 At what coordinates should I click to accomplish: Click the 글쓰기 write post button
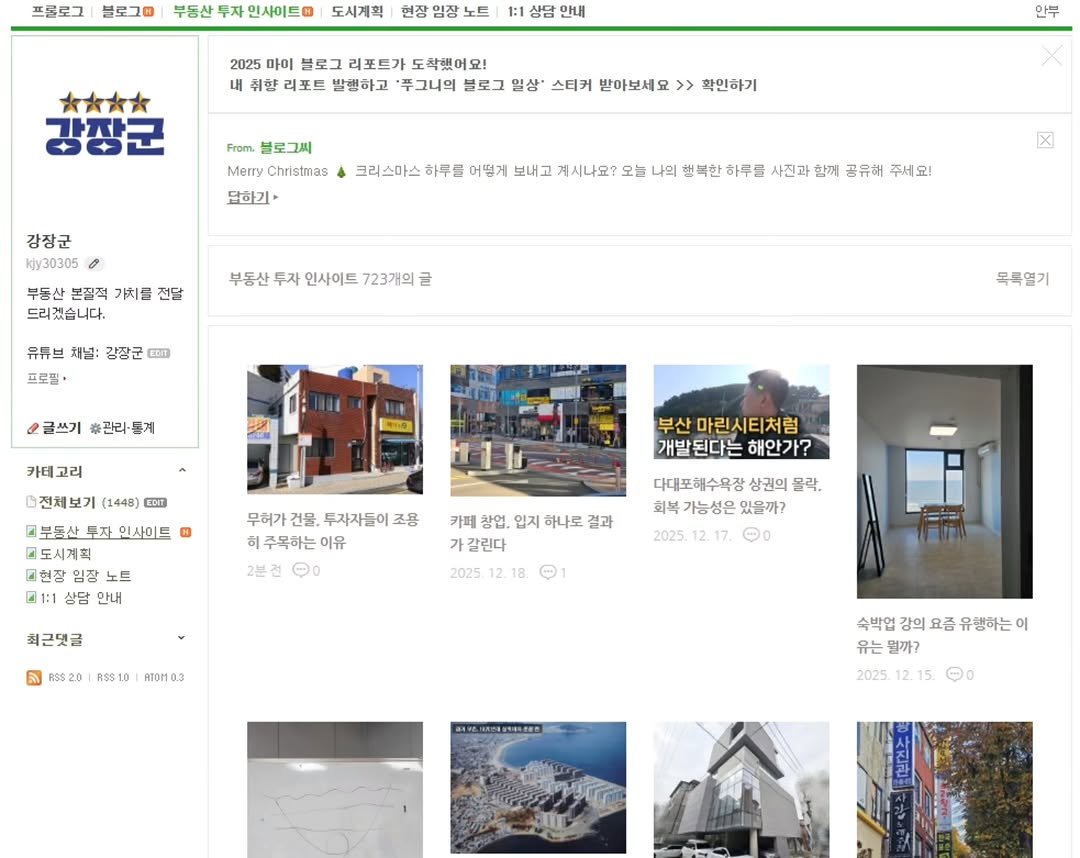click(54, 428)
